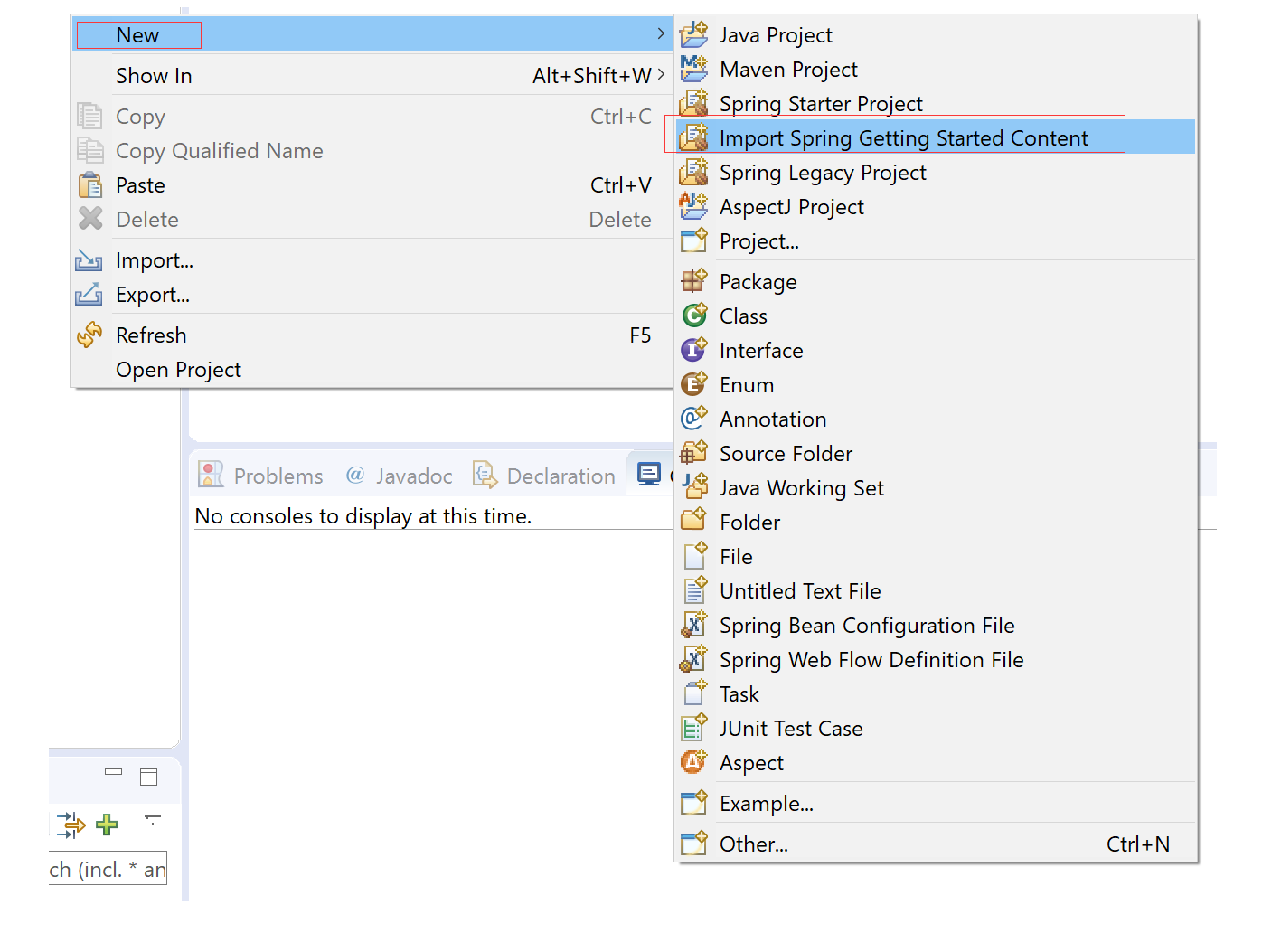
Task: Click the JUnit Test Case icon
Action: click(x=694, y=728)
